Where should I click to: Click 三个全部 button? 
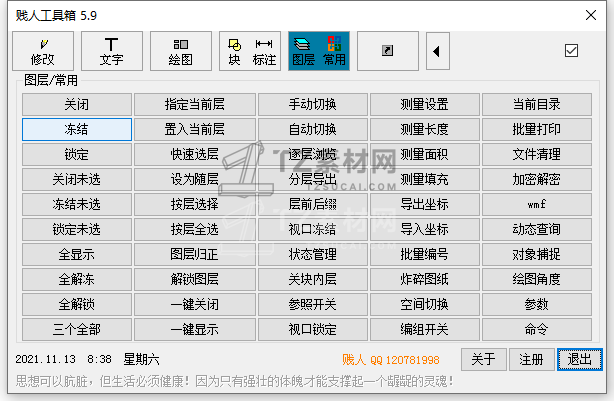pyautogui.click(x=77, y=330)
